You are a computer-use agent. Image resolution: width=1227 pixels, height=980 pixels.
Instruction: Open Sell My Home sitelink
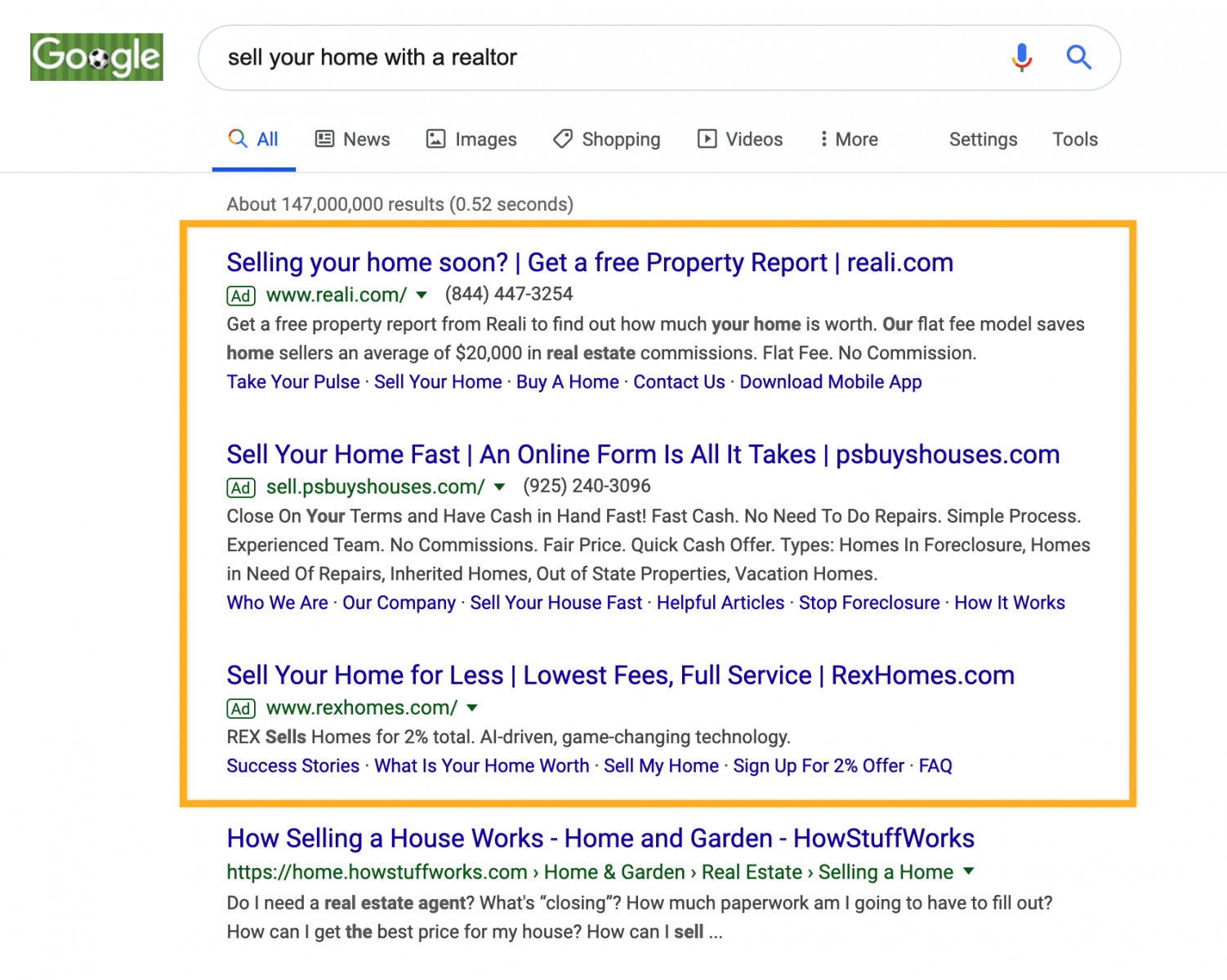tap(661, 766)
